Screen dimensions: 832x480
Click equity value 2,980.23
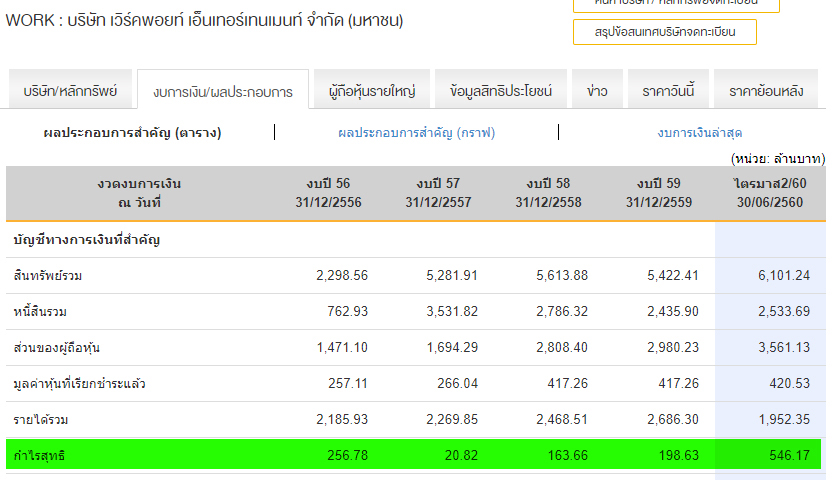(x=672, y=347)
